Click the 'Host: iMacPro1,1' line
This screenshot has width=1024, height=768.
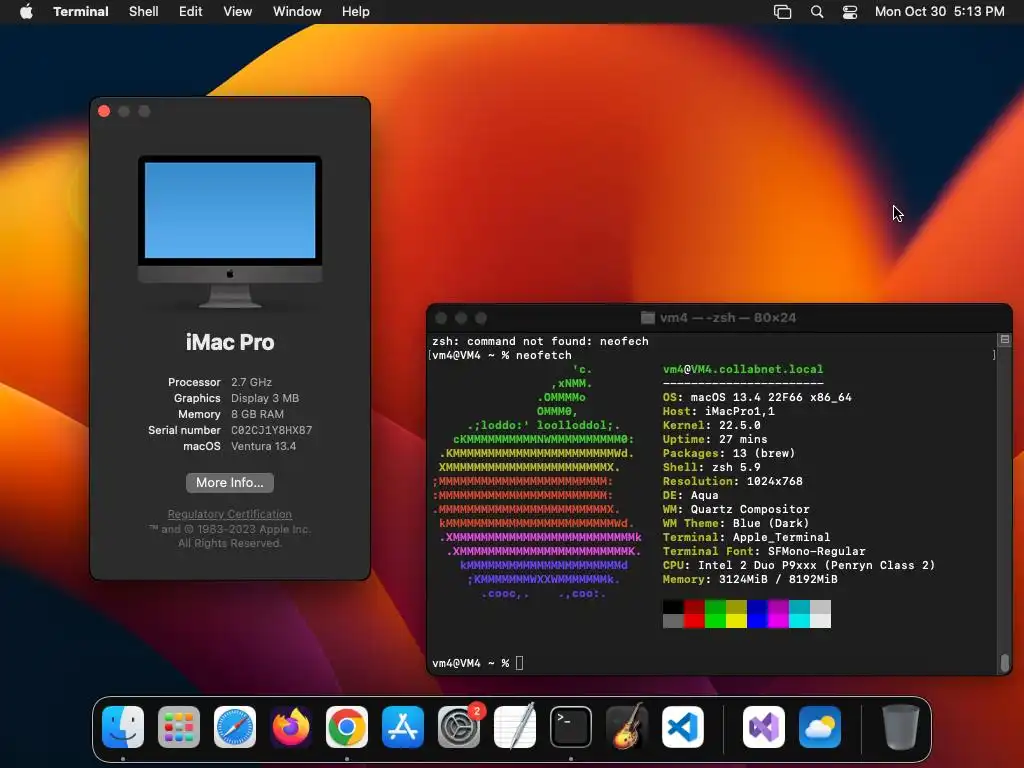click(718, 411)
